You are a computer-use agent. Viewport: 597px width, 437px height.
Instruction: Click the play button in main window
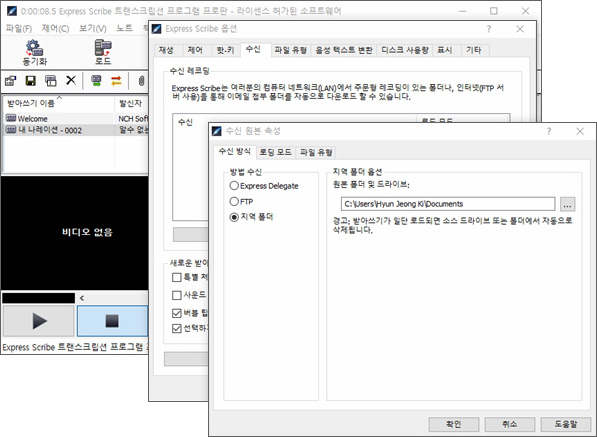[x=38, y=321]
